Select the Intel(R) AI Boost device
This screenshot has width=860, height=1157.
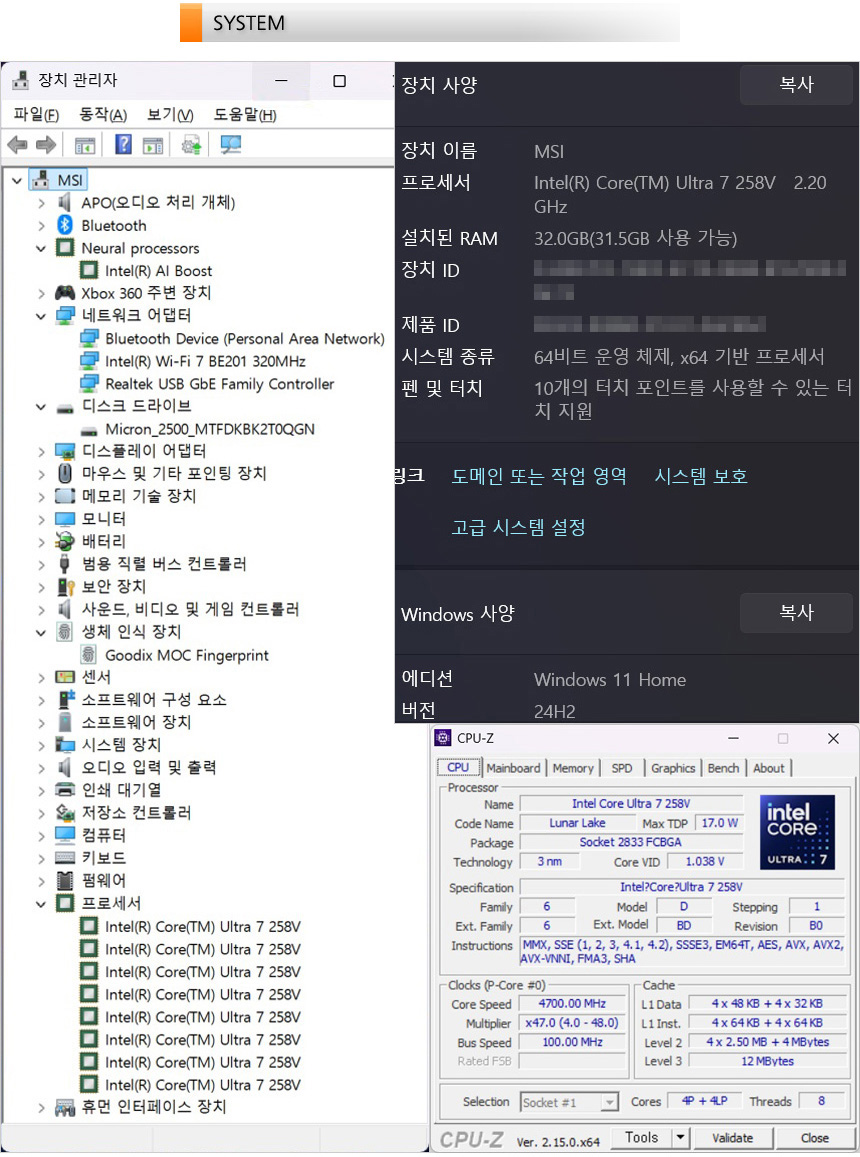158,271
